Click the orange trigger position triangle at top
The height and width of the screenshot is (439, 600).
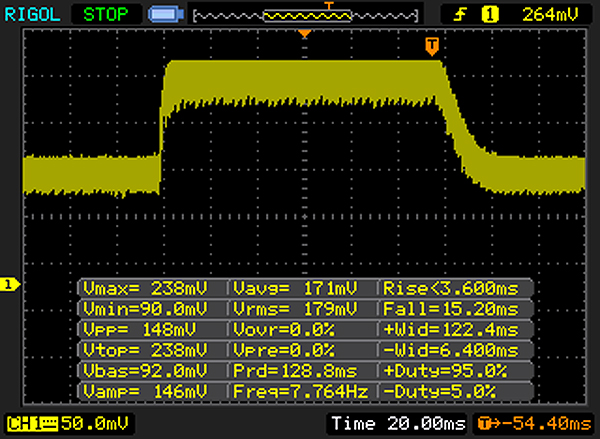305,34
